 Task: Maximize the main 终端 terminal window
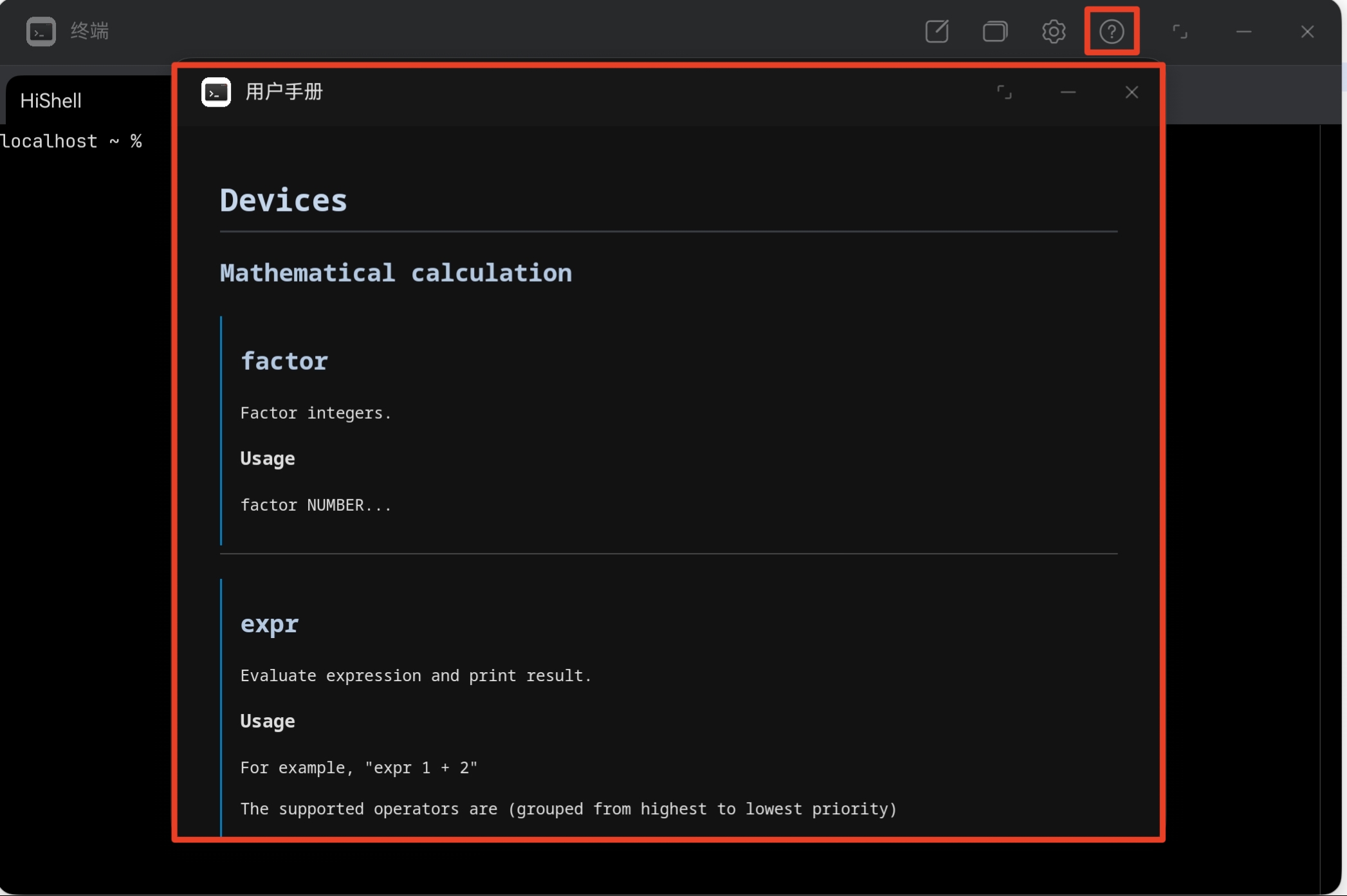coord(1180,31)
